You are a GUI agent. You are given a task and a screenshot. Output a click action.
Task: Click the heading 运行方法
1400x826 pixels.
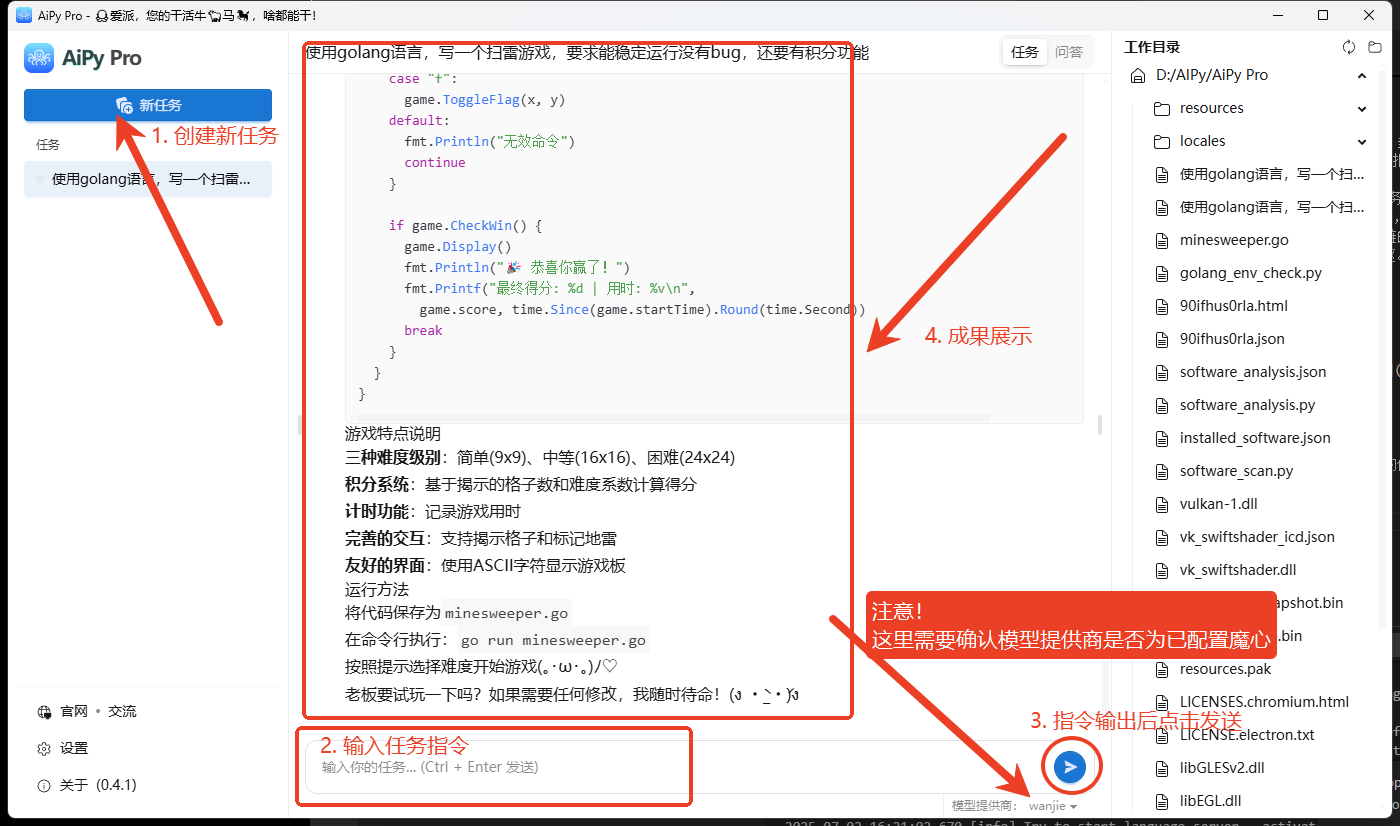coord(377,589)
